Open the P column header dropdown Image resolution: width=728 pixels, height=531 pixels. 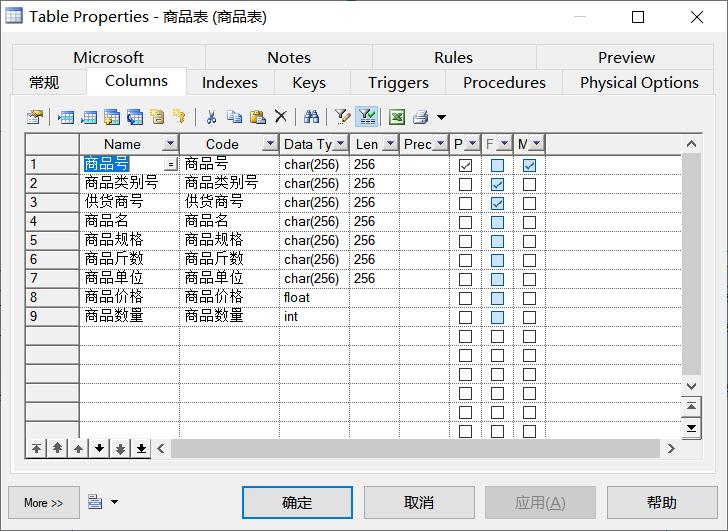(x=472, y=144)
